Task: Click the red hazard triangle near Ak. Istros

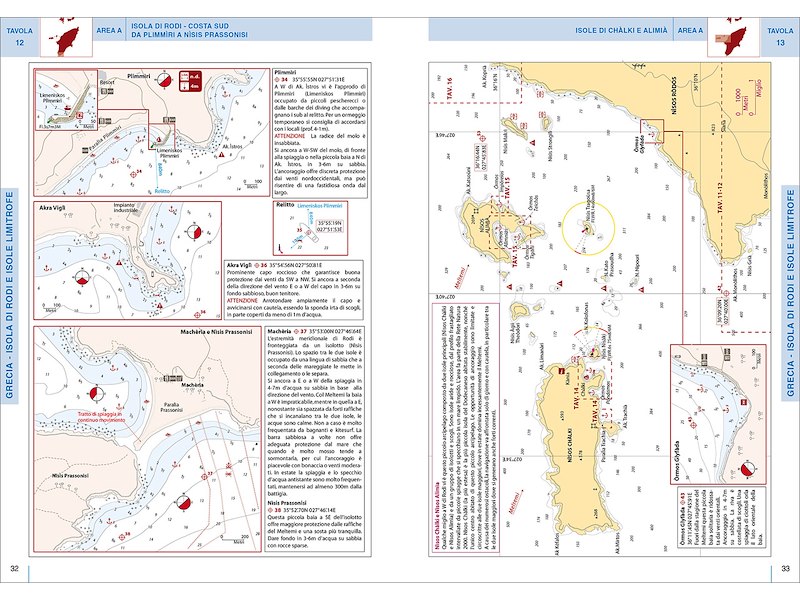Action: (x=221, y=154)
